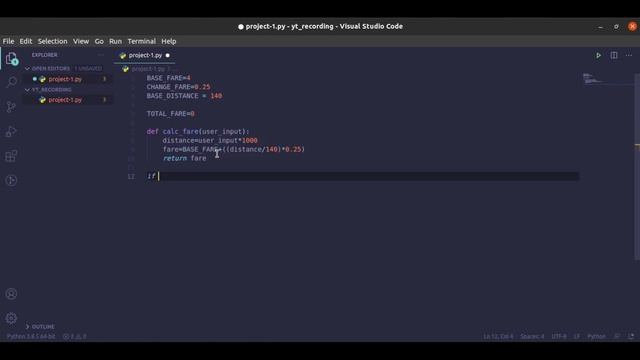Click the 'if' keyword on line 12

pos(151,176)
